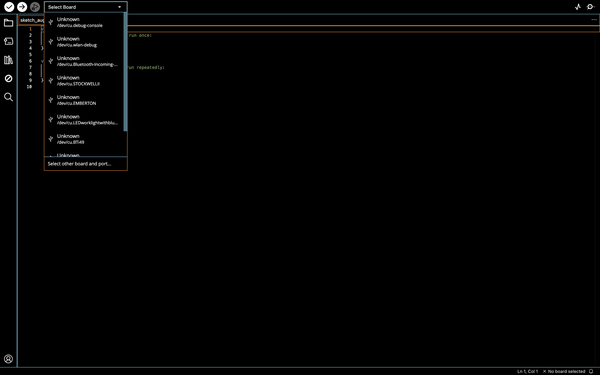Select the cu.STOCKWELLII port
600x375 pixels.
coord(84,81)
